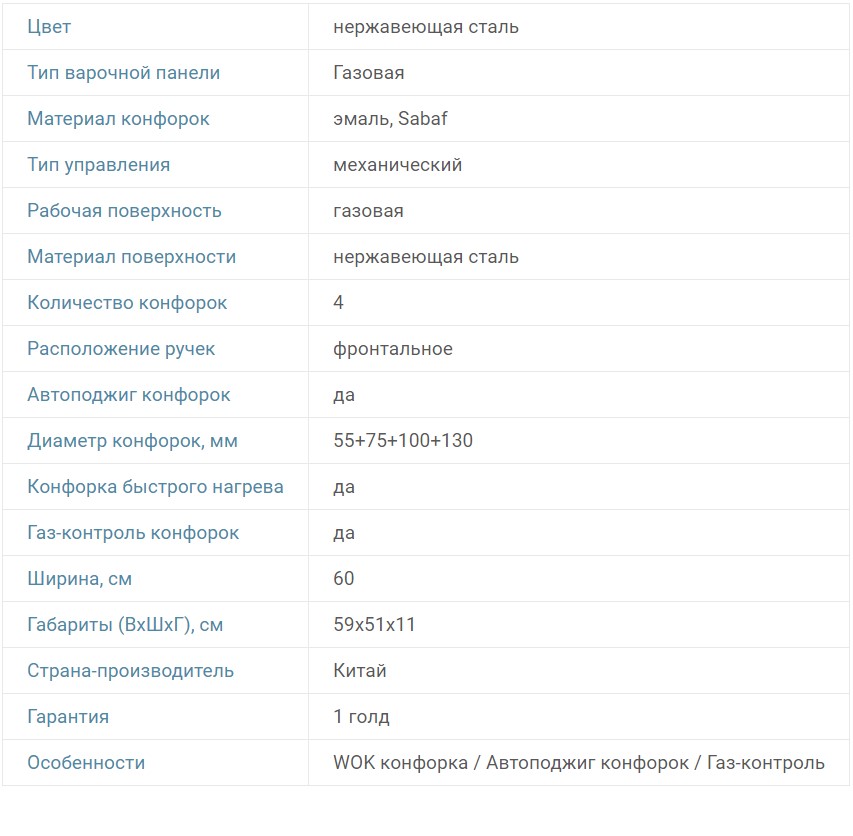Click the '1 голд' warranty value
Viewport: 853px width, 836px height.
click(361, 717)
